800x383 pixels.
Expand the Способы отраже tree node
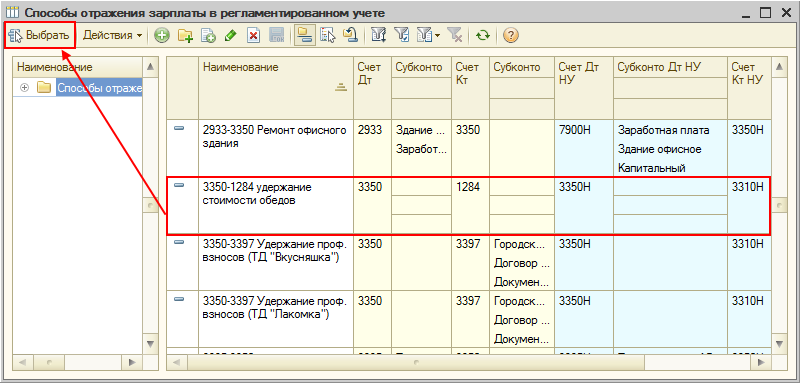coord(23,88)
